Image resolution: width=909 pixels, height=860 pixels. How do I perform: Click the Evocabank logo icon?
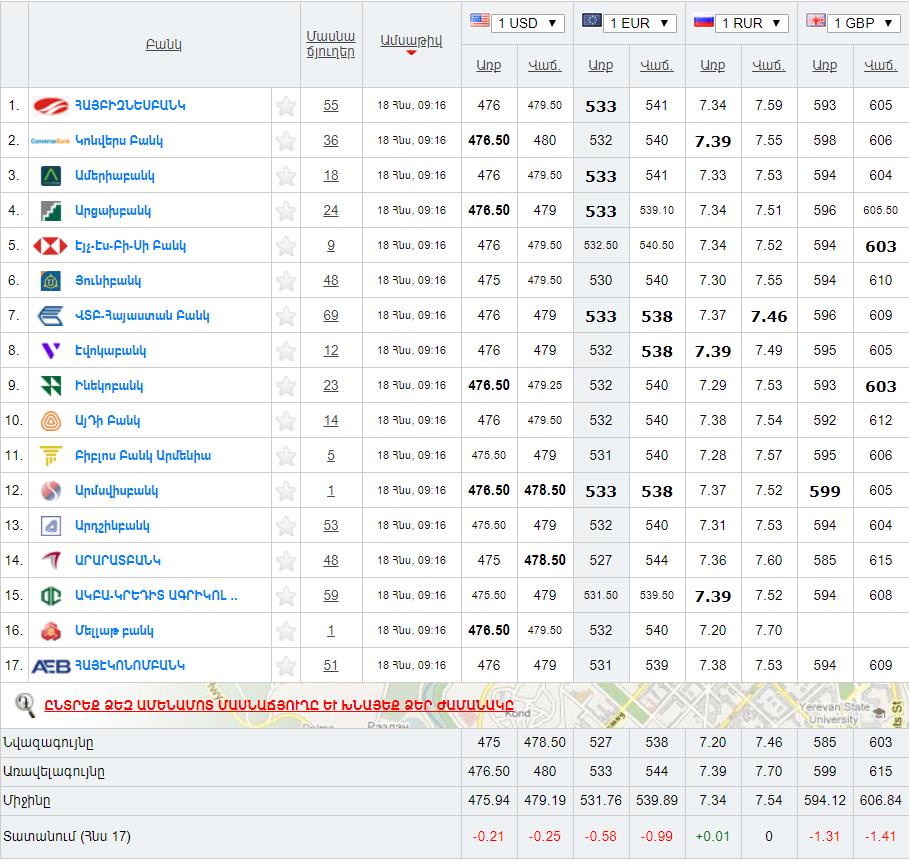[50, 351]
